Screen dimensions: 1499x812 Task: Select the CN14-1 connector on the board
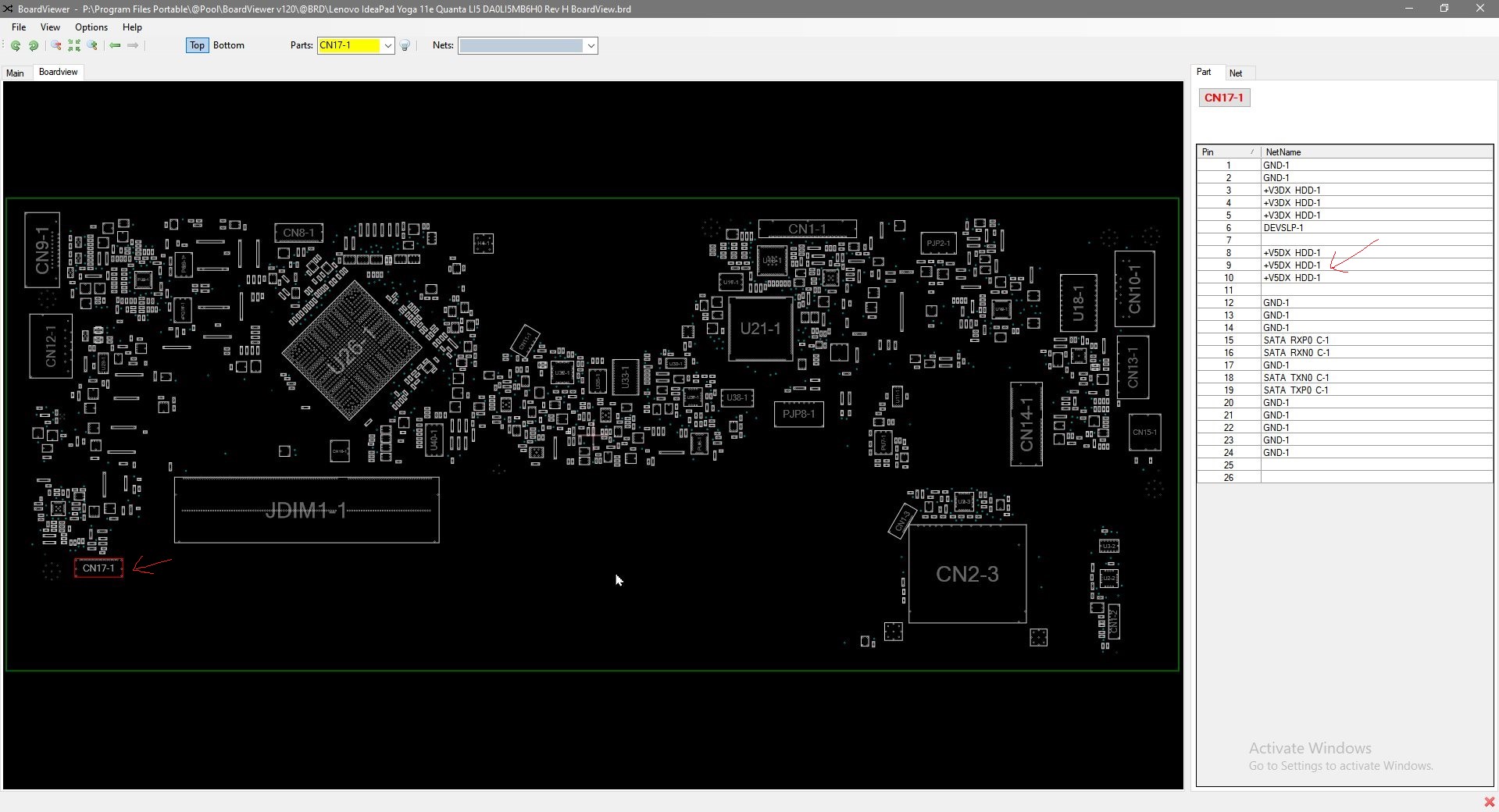coord(1026,424)
